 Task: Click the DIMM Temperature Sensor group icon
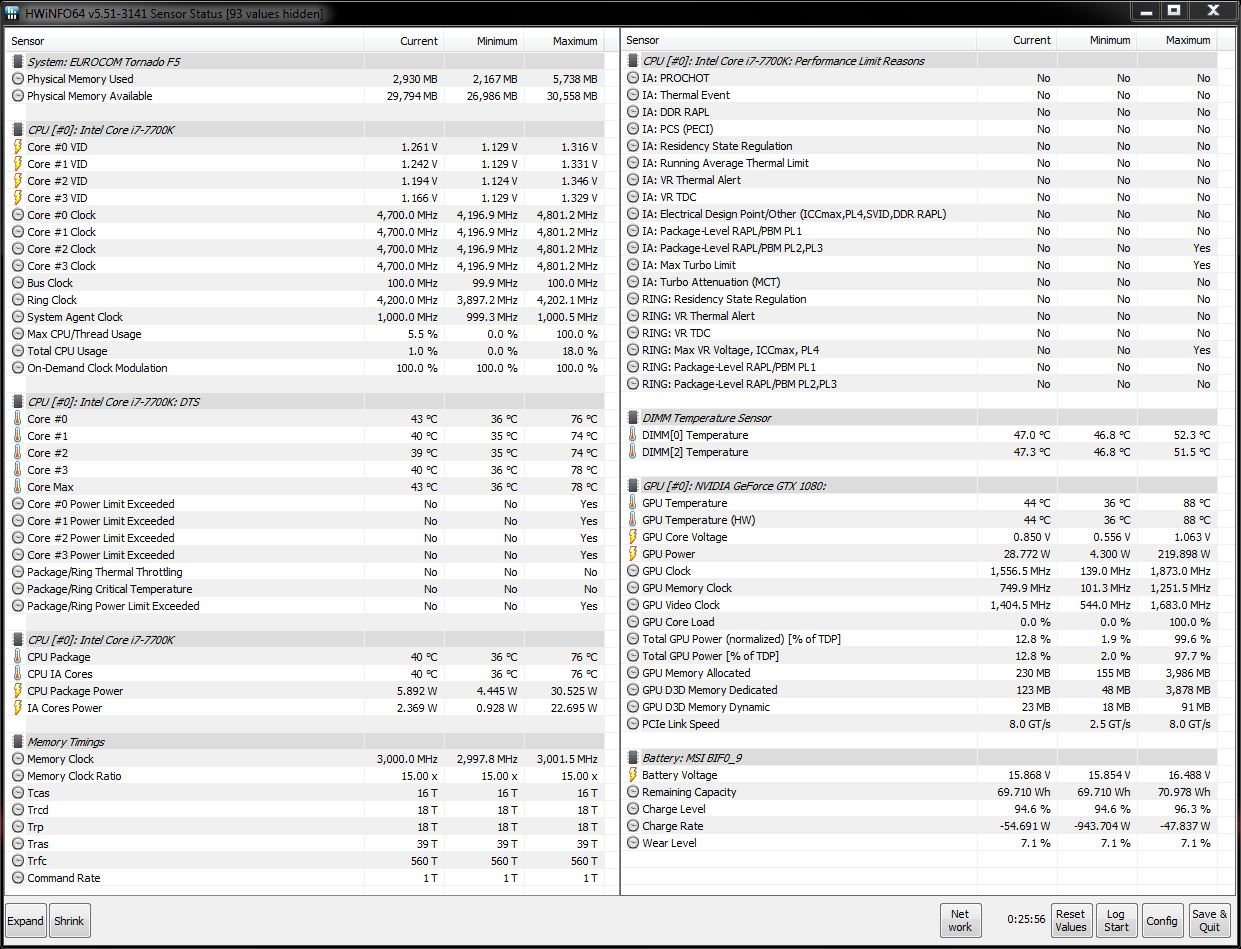[x=633, y=418]
